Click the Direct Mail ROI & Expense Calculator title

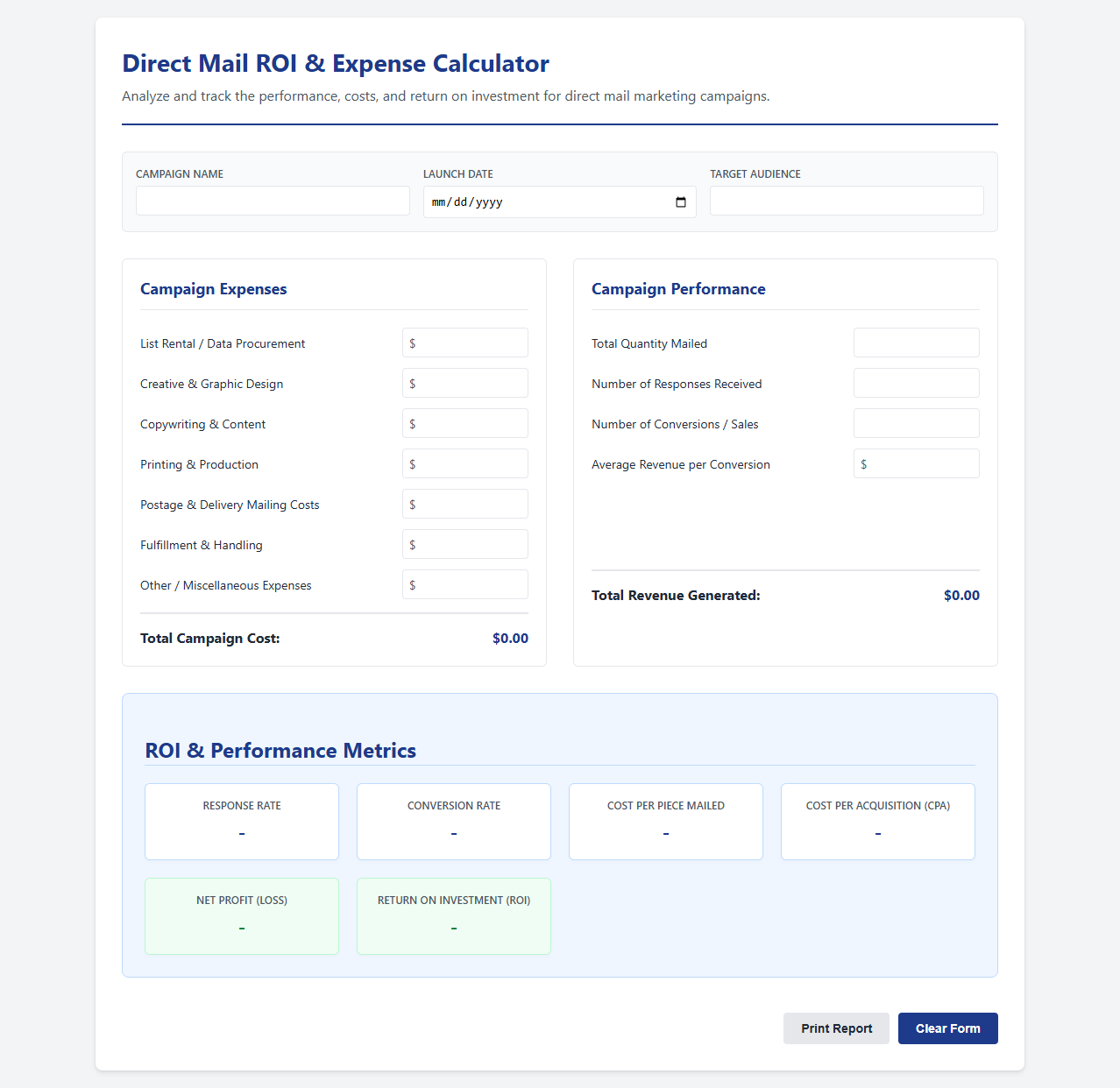tap(336, 64)
